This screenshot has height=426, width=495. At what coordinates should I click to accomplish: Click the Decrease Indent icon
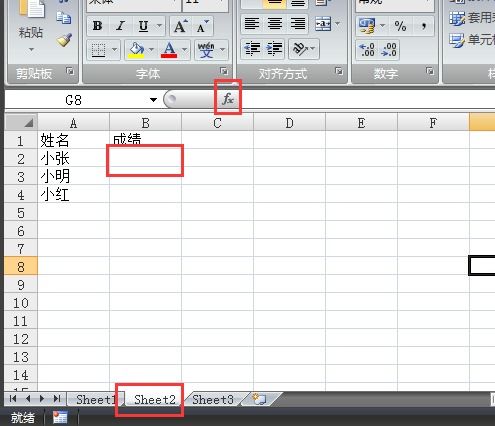click(x=252, y=49)
